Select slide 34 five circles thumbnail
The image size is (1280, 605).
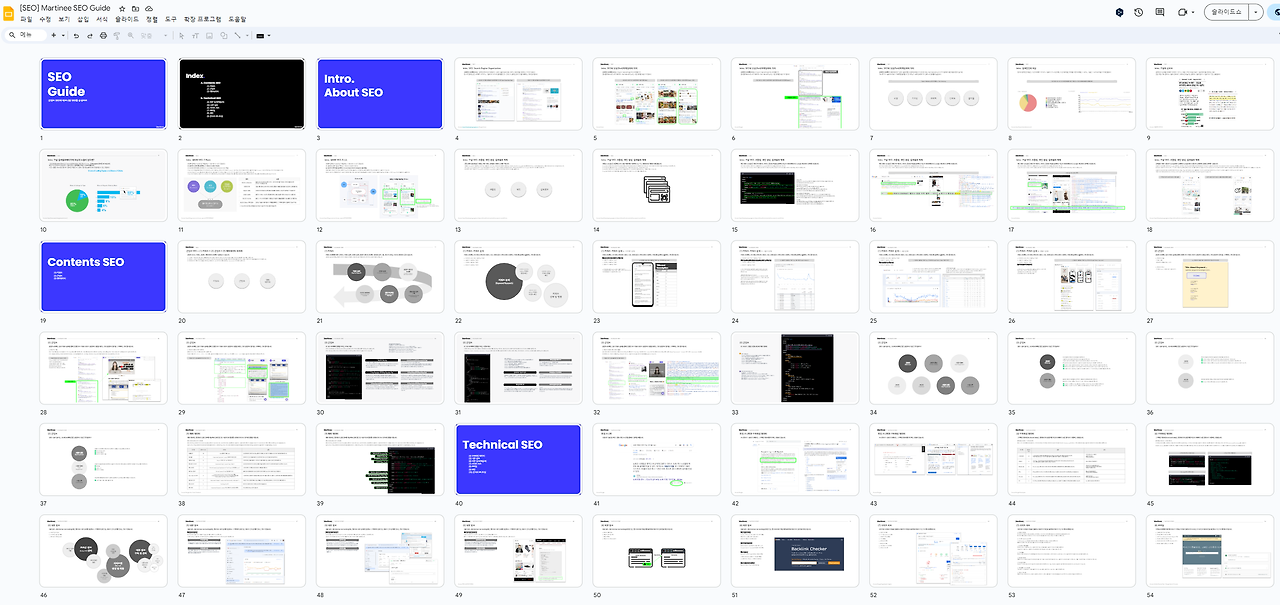click(932, 368)
